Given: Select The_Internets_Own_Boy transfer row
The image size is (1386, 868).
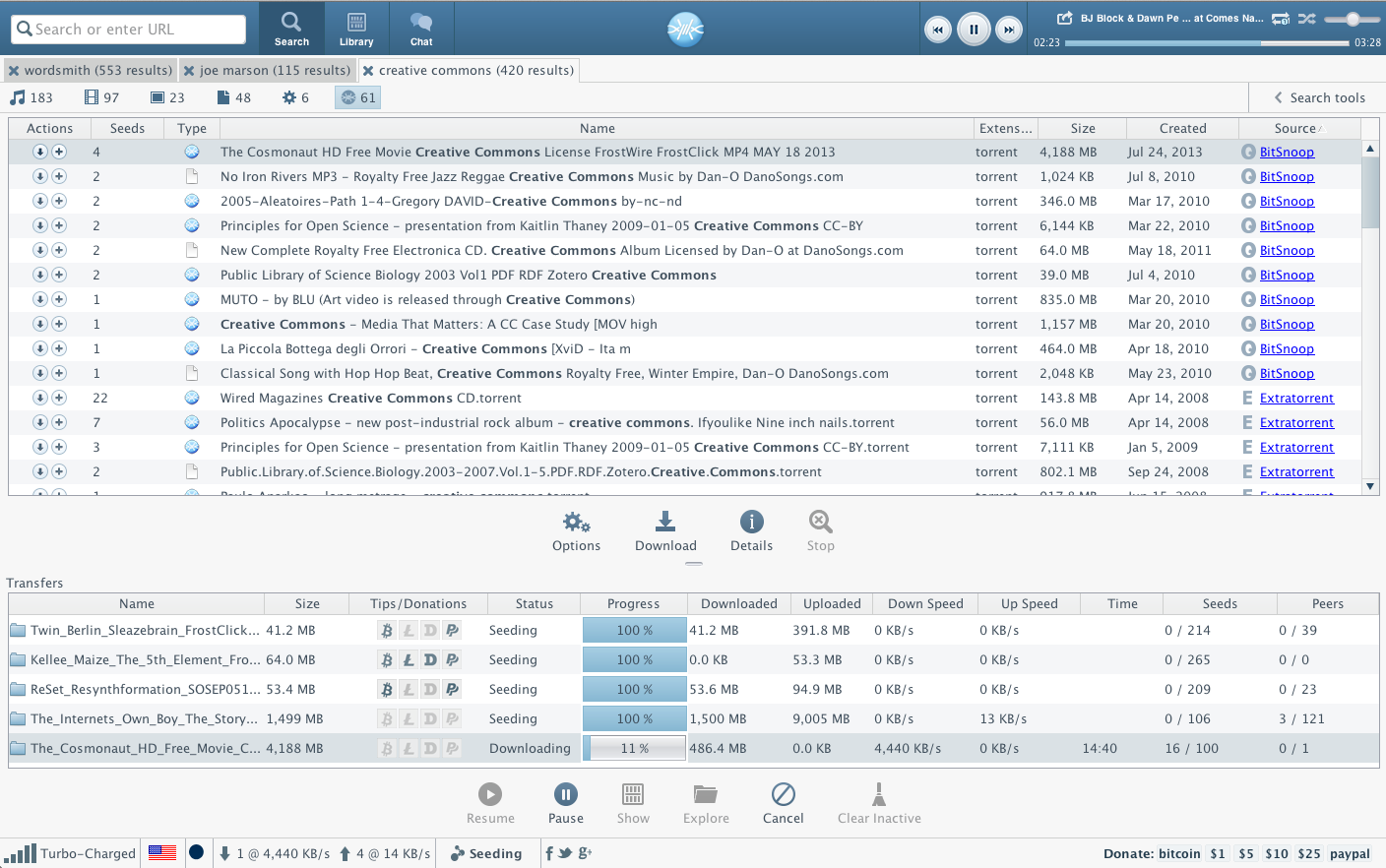Looking at the screenshot, I should click(x=693, y=719).
